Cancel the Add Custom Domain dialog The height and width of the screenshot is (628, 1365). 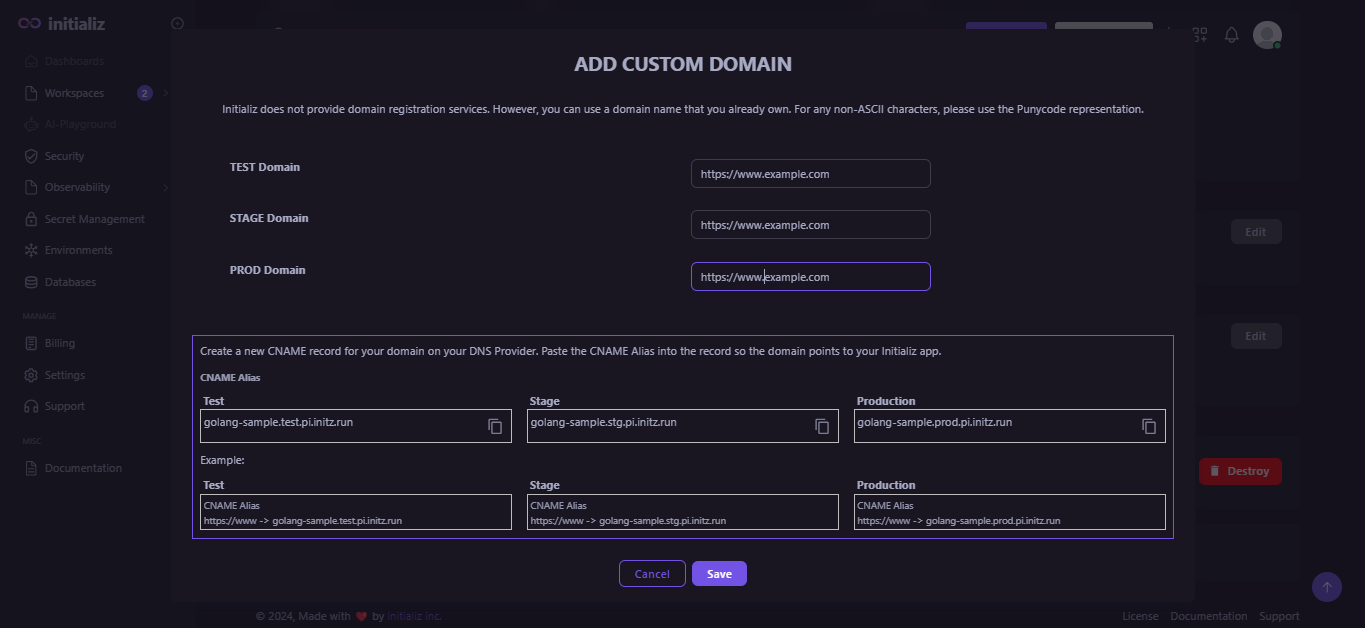[652, 574]
